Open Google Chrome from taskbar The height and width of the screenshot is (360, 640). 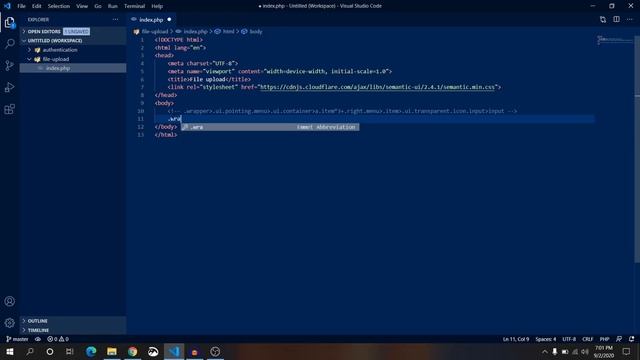coord(133,351)
